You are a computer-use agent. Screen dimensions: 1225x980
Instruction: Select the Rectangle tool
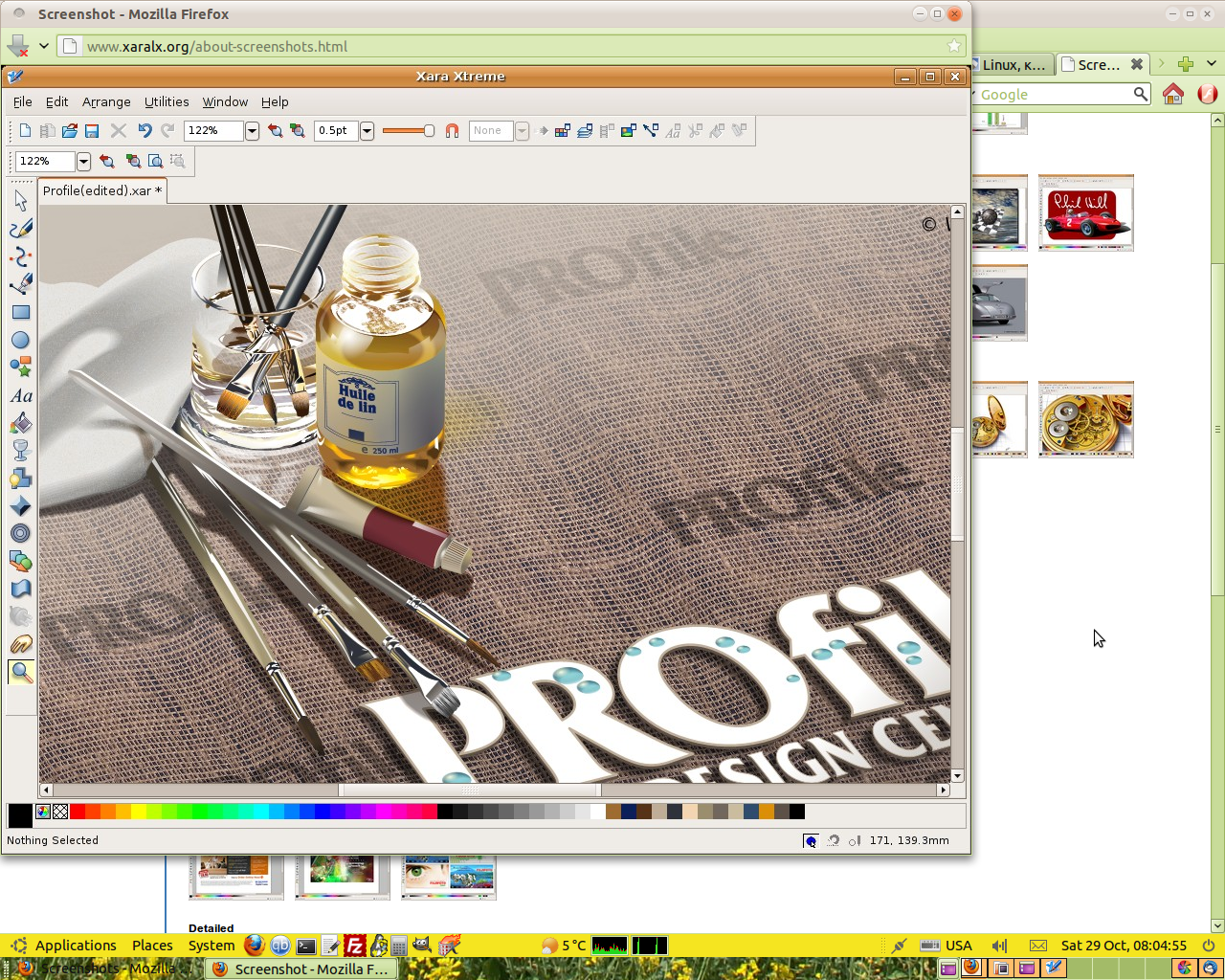(x=21, y=312)
